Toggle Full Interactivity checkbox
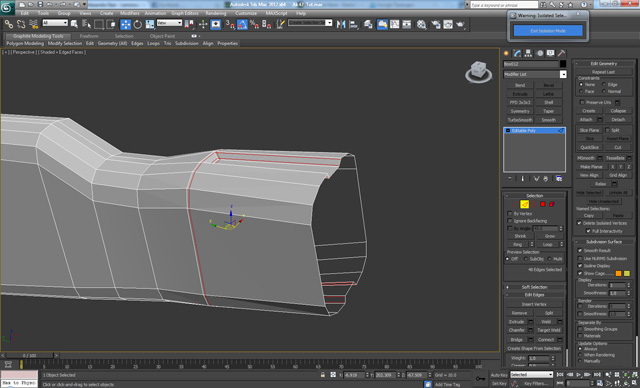Screen dimensions: 640x388 (x=588, y=231)
